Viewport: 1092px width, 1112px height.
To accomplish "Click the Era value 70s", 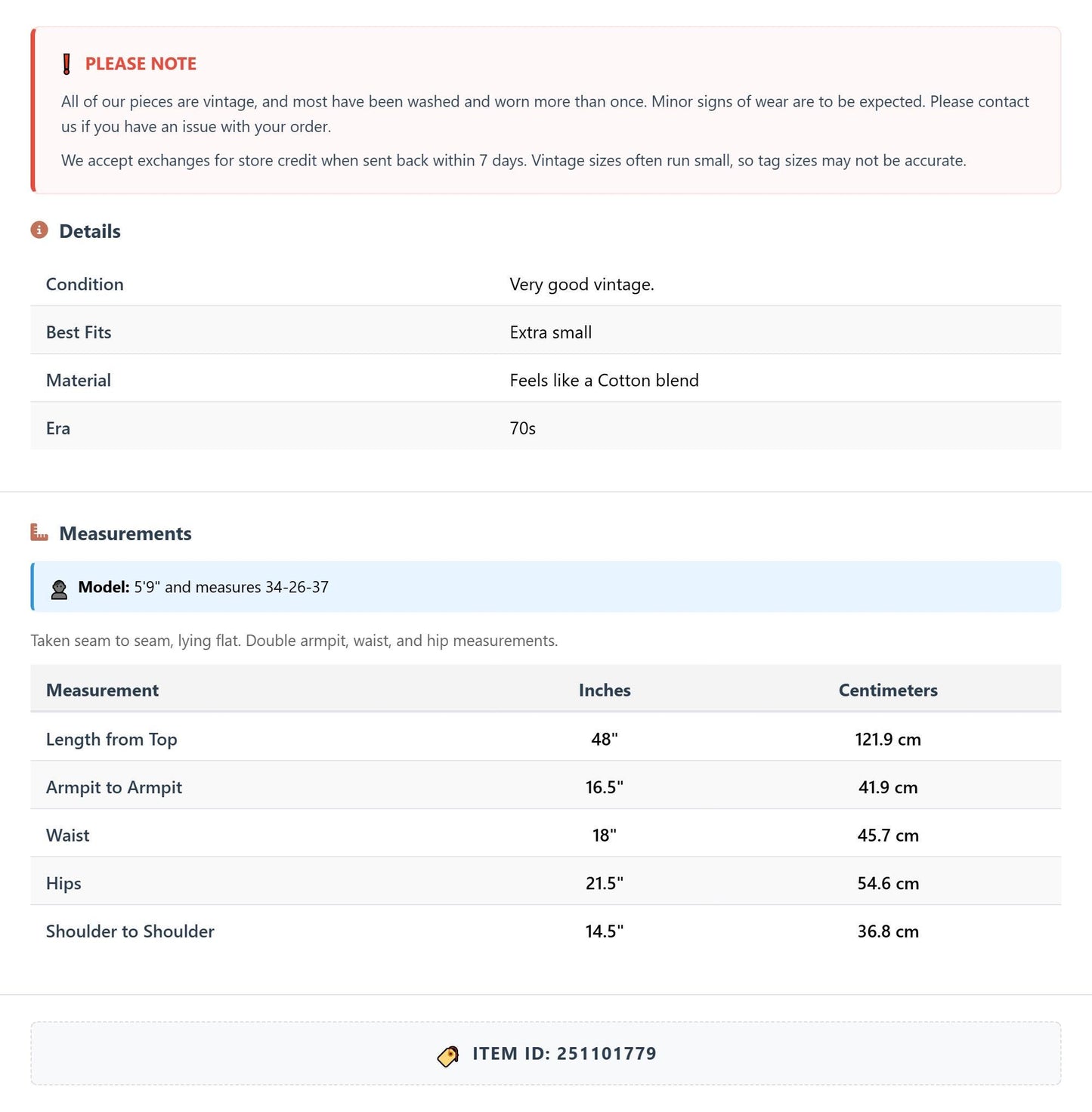I will point(523,428).
